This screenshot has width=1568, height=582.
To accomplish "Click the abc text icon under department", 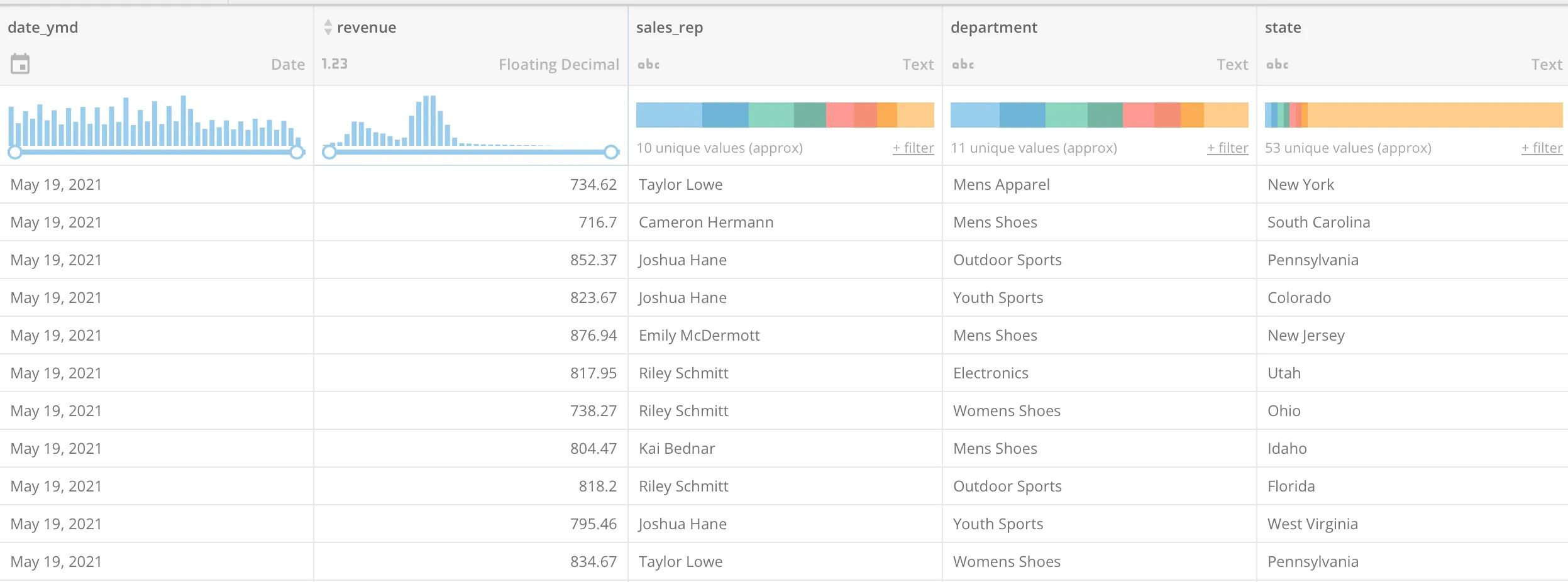I will point(963,64).
